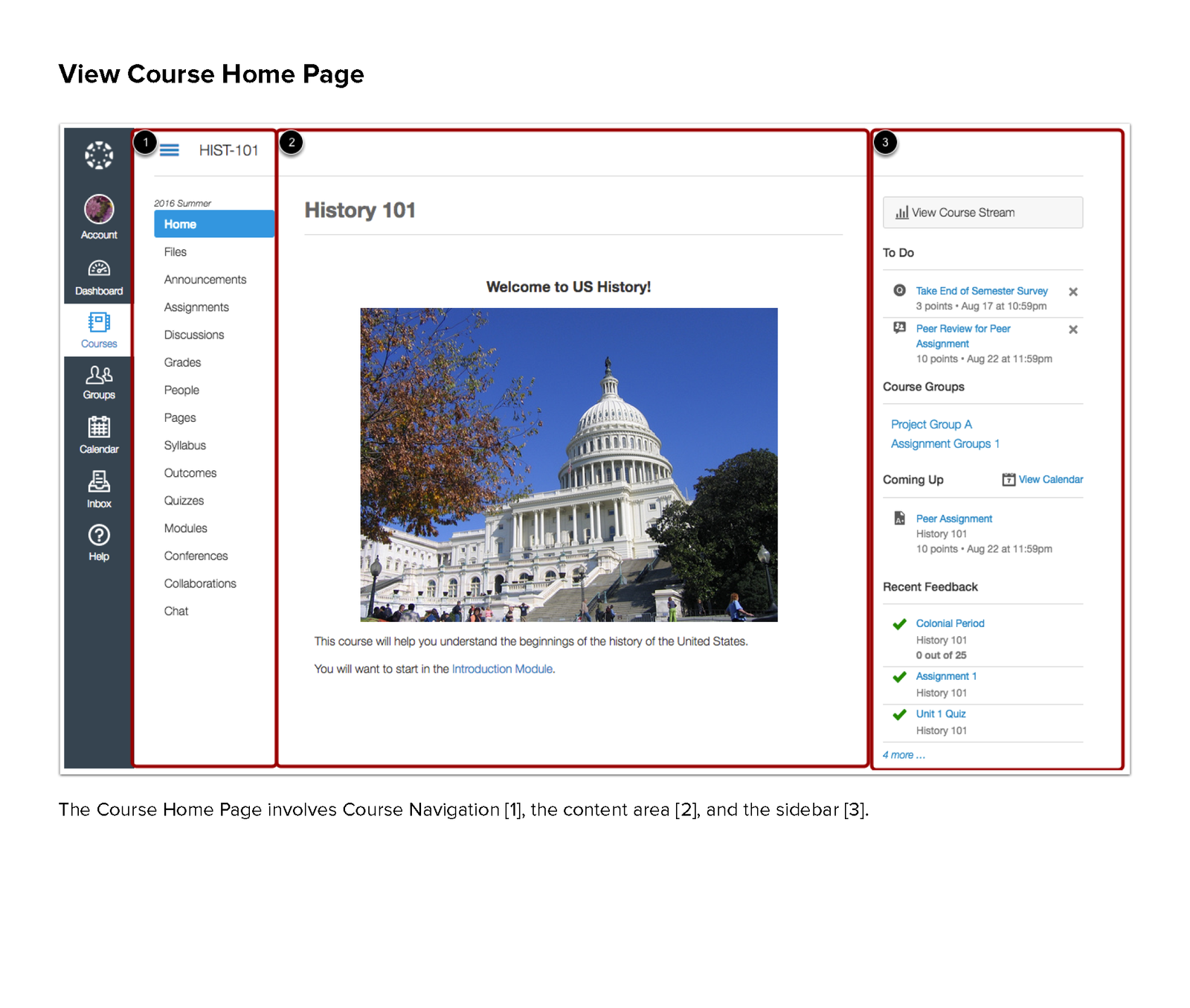Click the HIST-101 breadcrumb
Screen dimensions: 1190x1008
(x=228, y=150)
